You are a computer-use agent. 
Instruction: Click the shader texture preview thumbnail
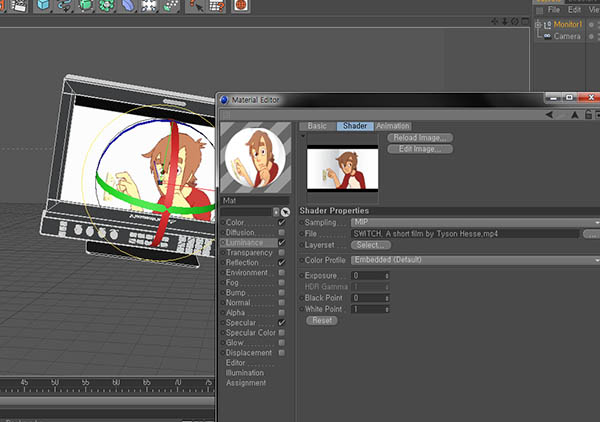point(342,168)
